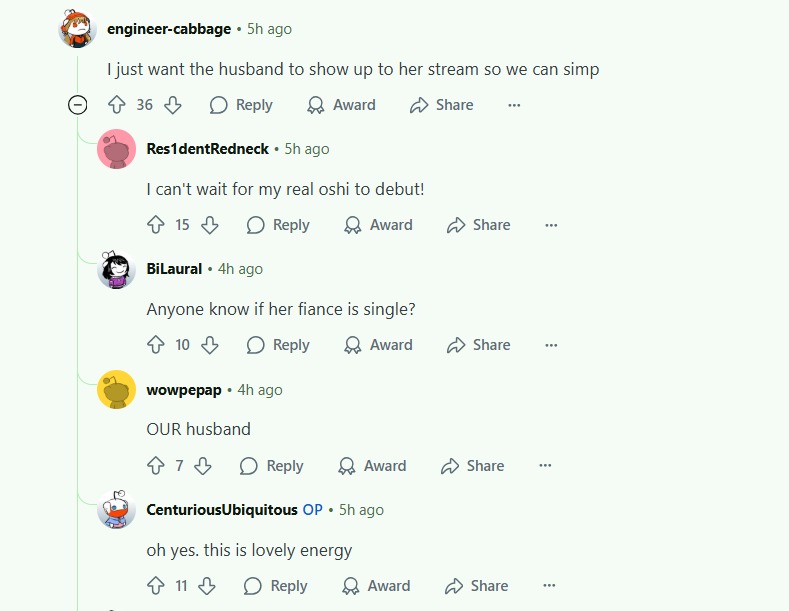This screenshot has height=611, width=789.
Task: Collapse engineer-cabbage comment thread
Action: coord(77,105)
